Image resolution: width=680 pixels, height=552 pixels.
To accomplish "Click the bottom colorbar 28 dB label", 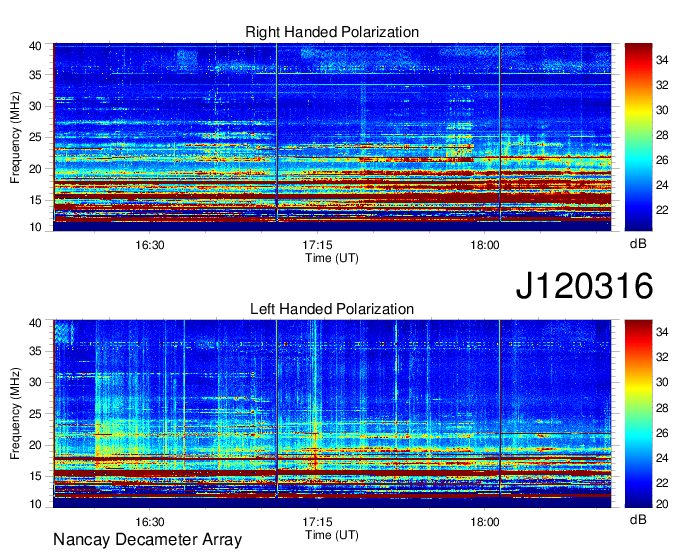I will [662, 408].
